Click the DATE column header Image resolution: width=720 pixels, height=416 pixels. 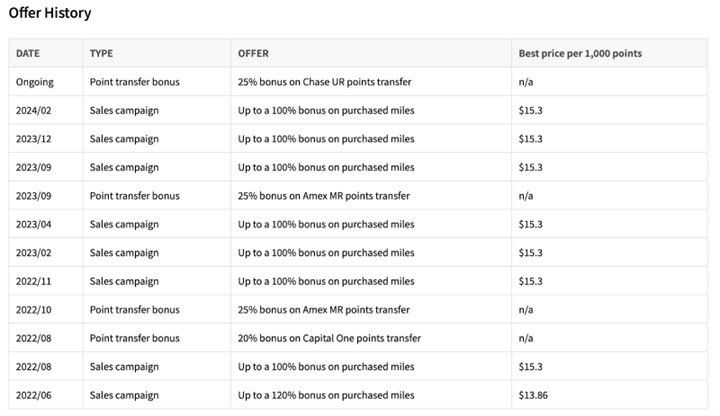coord(28,53)
